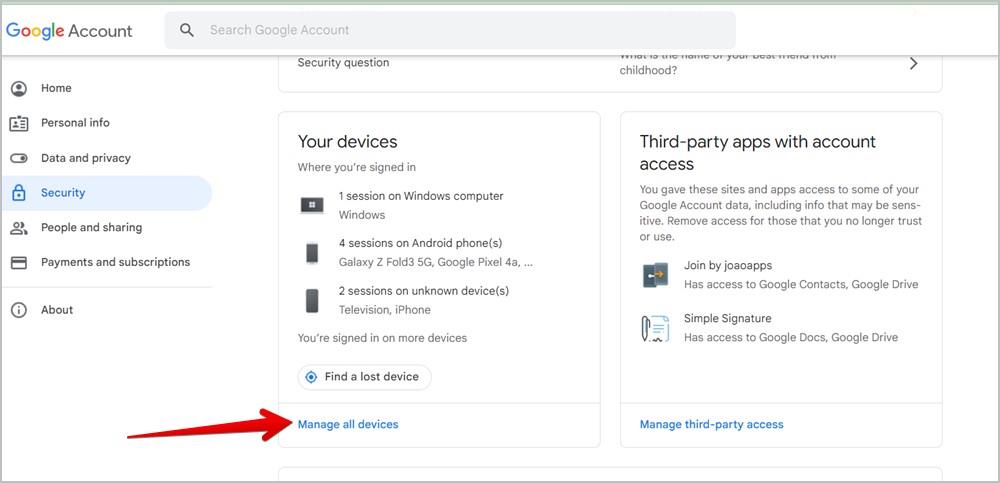Open 1 session on Windows computer

click(x=421, y=197)
